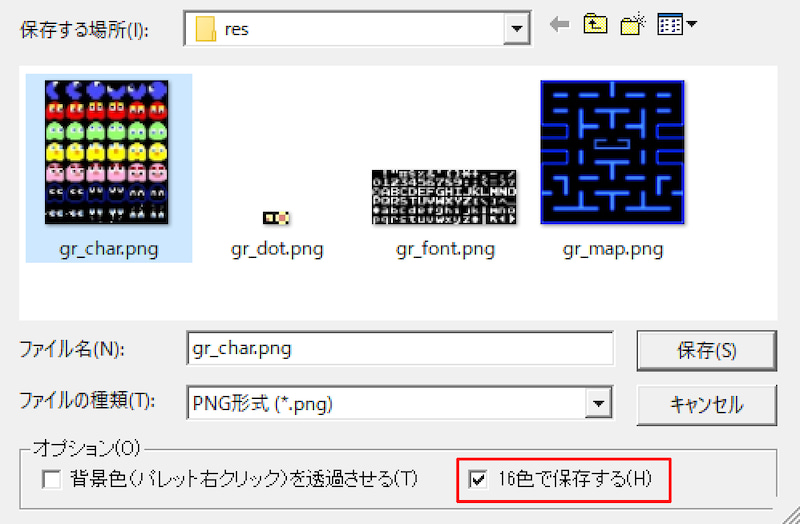Screen dimensions: 800x524
Task: Click the res folder icon in the location box
Action: tap(206, 29)
